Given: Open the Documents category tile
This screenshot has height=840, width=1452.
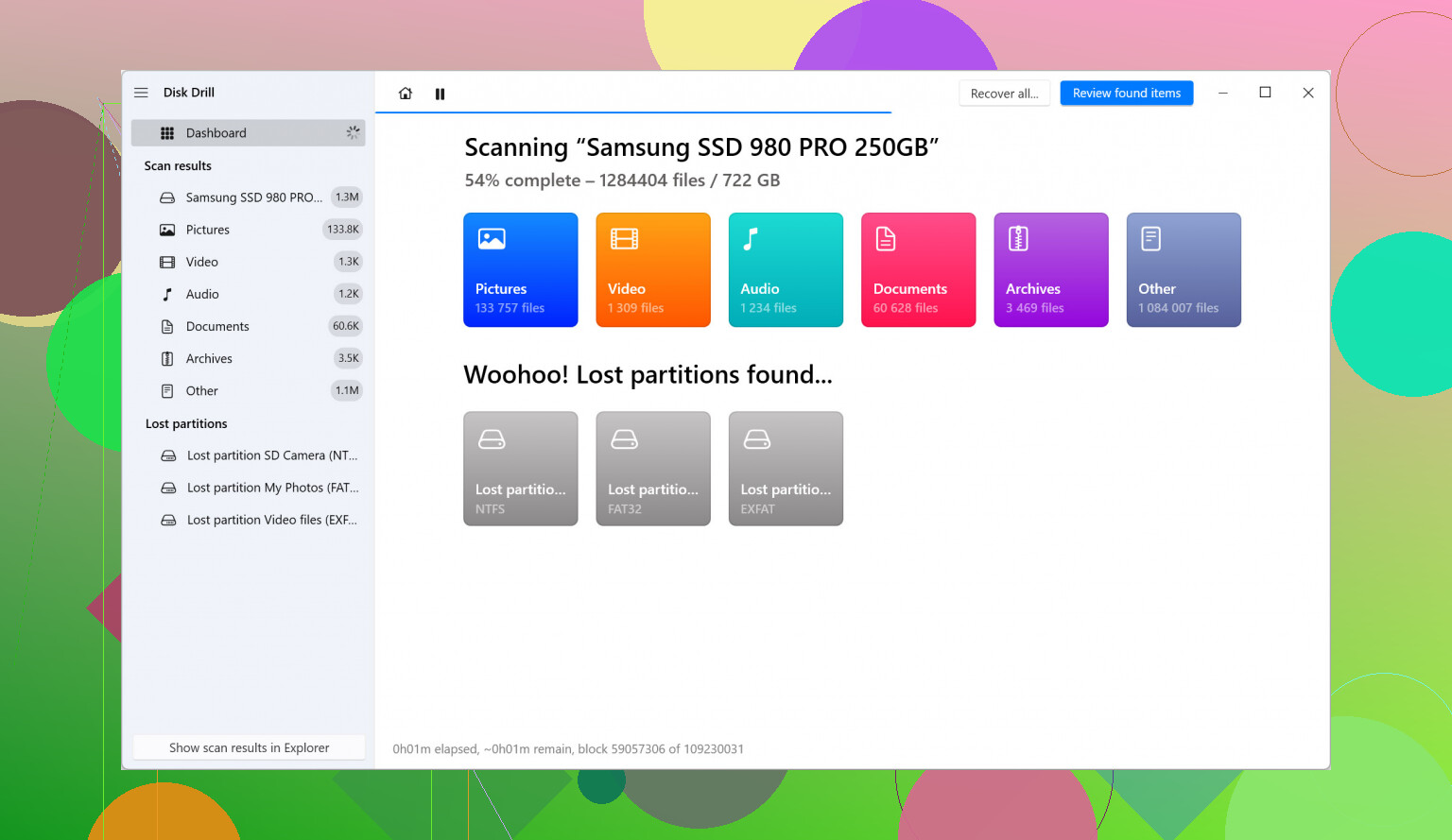Looking at the screenshot, I should [918, 270].
